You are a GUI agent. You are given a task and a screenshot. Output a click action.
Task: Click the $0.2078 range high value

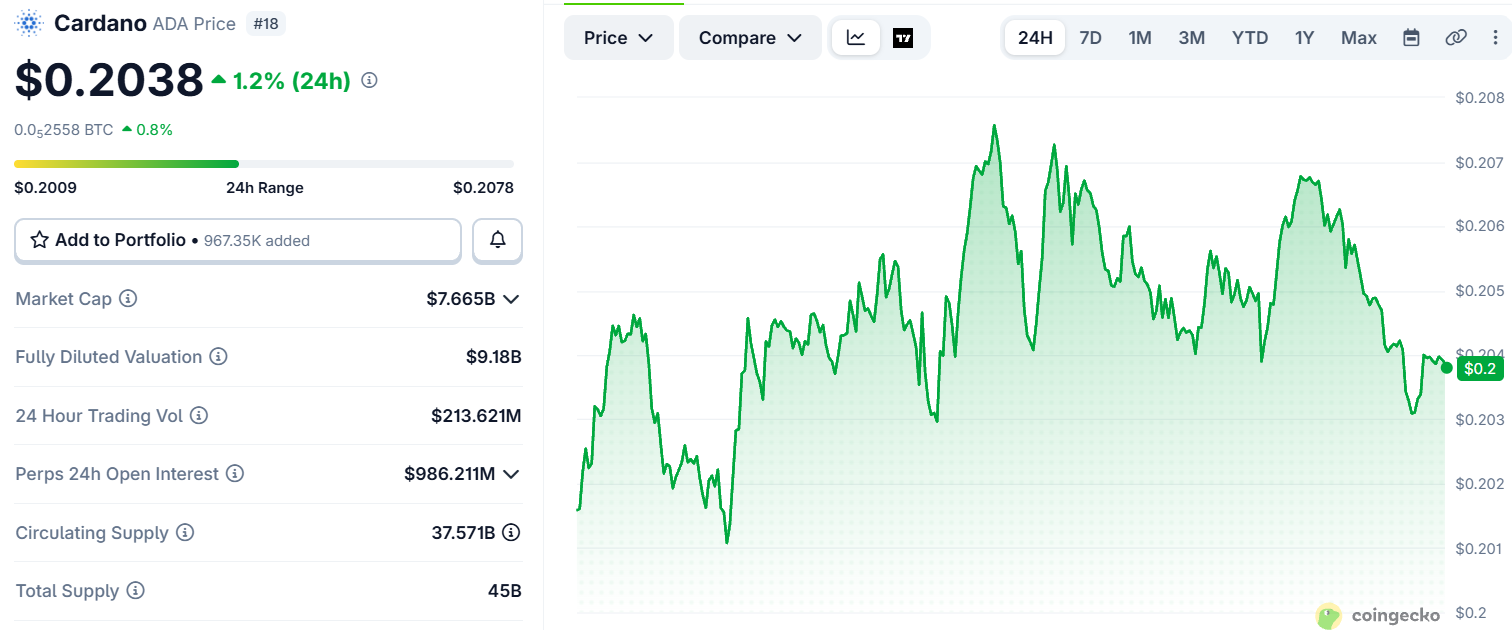pos(483,187)
